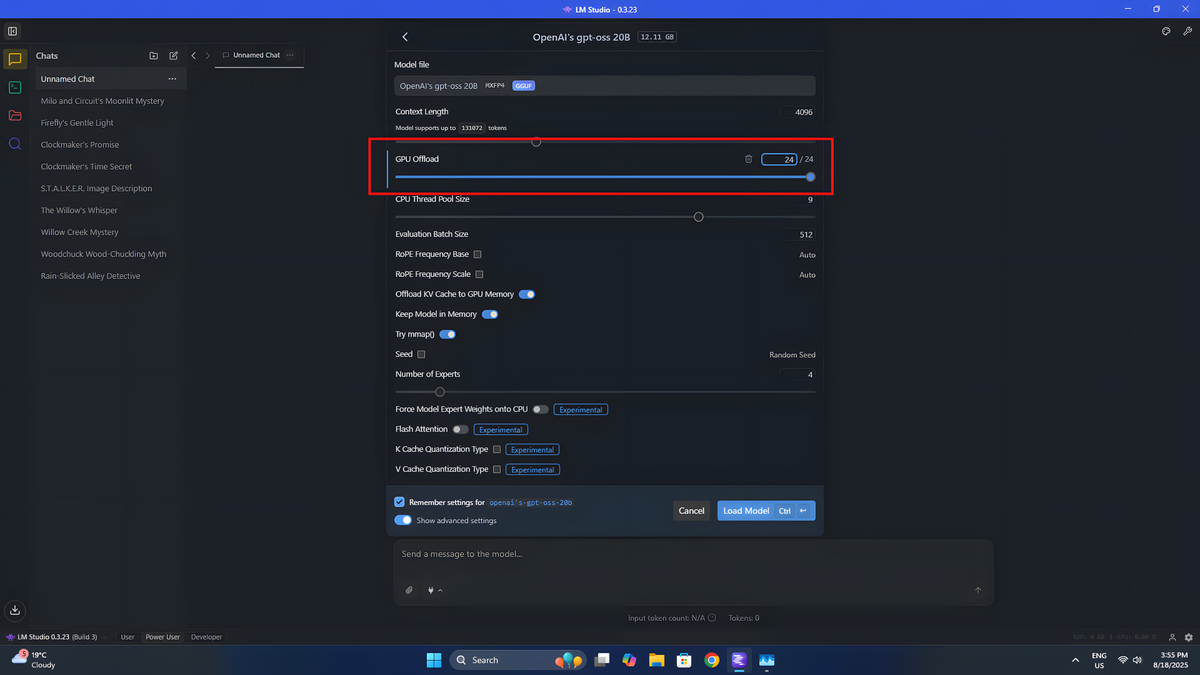
Task: Select the User mode tab
Action: click(x=127, y=636)
